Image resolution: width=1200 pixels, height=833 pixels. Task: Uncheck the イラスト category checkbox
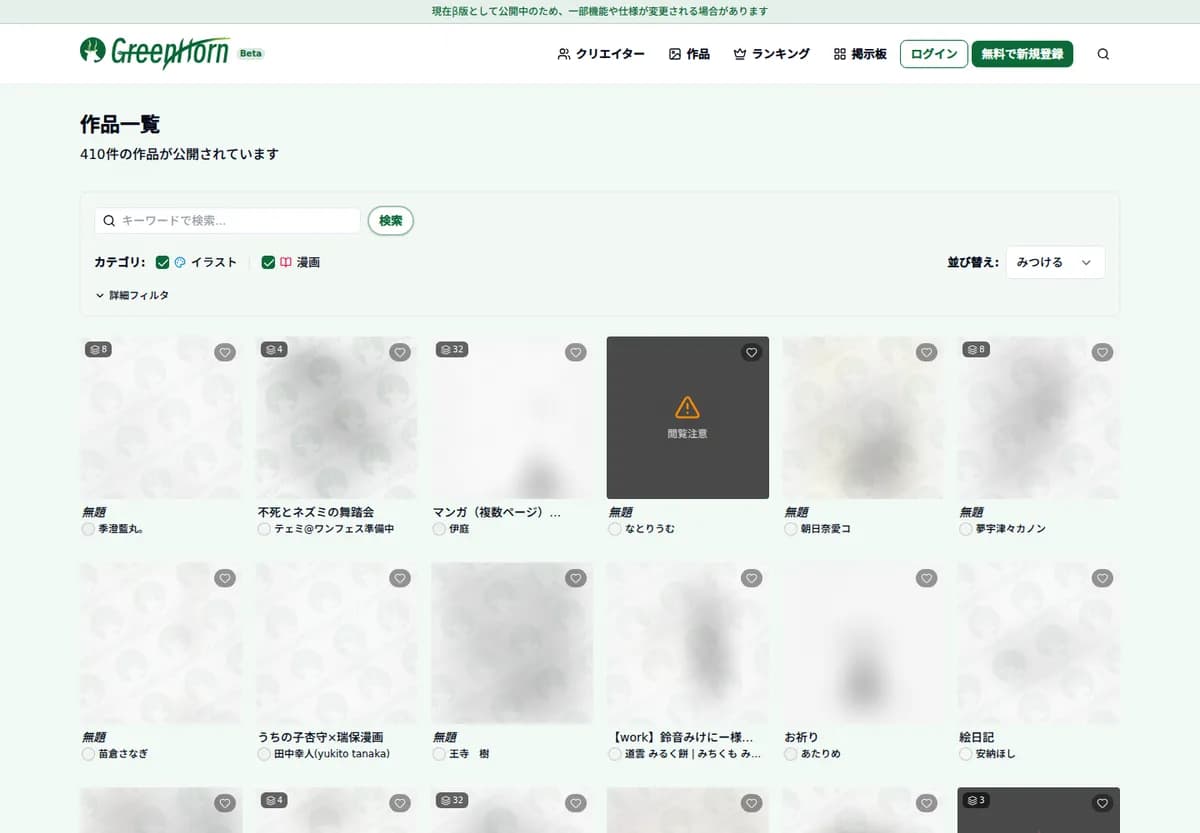coord(163,262)
